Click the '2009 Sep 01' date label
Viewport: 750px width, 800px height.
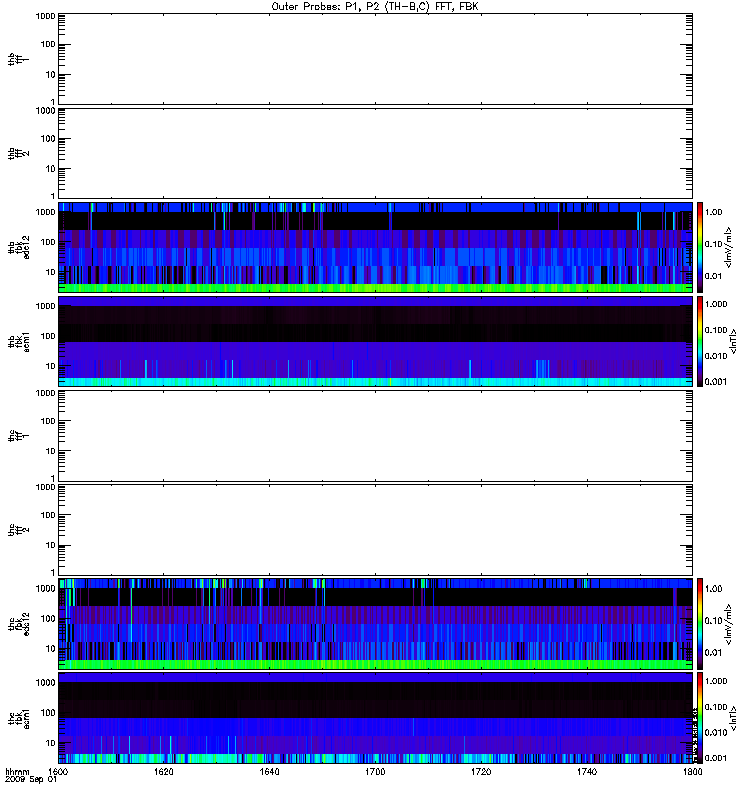30,780
